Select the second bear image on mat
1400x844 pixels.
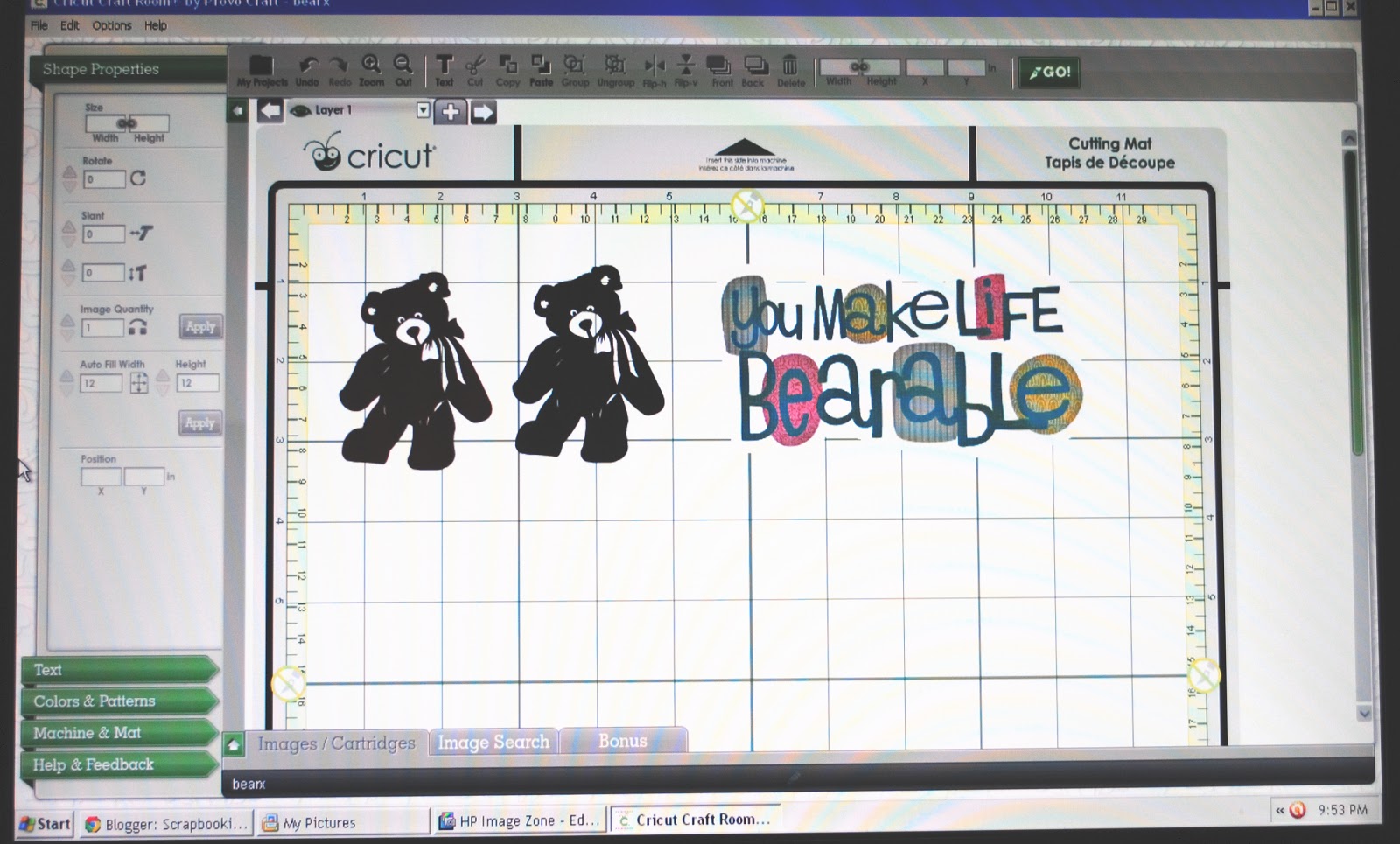(588, 364)
